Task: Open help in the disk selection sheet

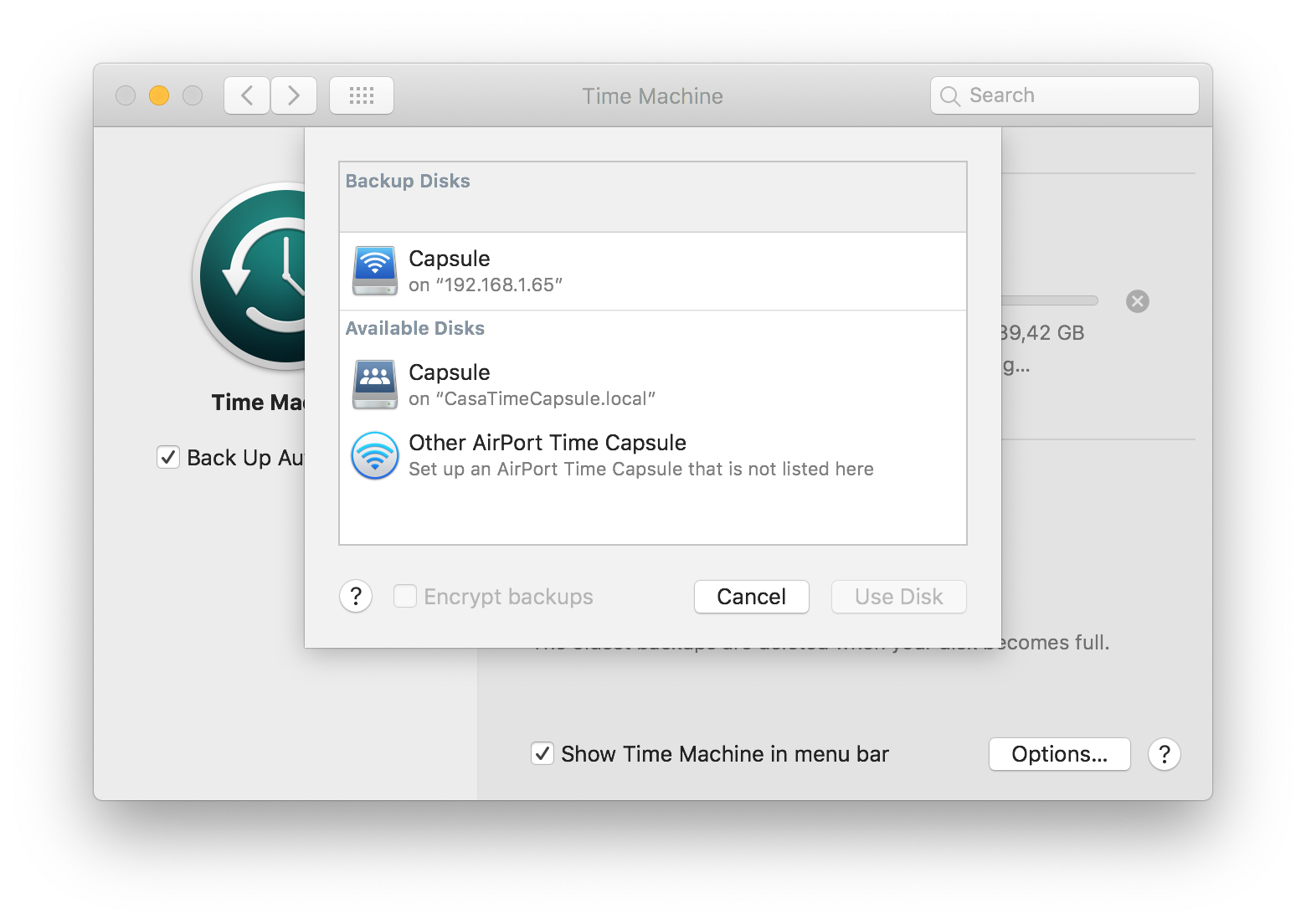Action: click(x=356, y=597)
